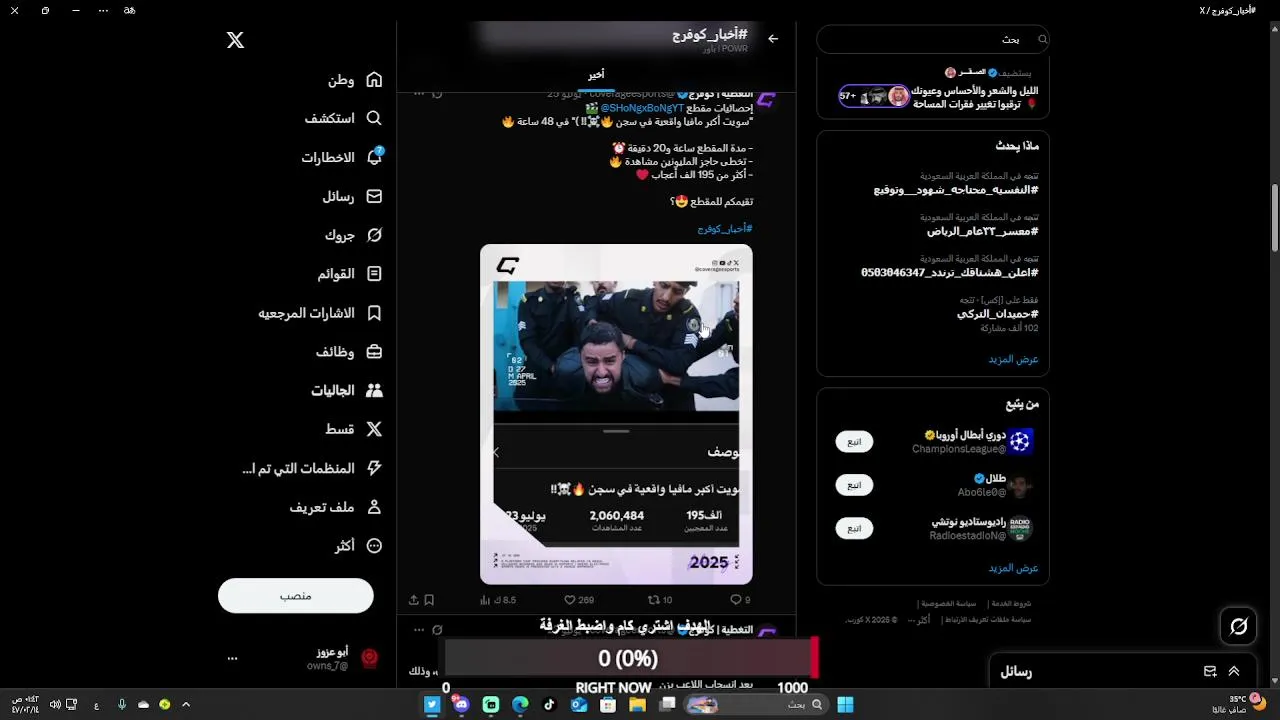Image resolution: width=1280 pixels, height=720 pixels.
Task: Open the floating Grok button
Action: [x=1239, y=626]
